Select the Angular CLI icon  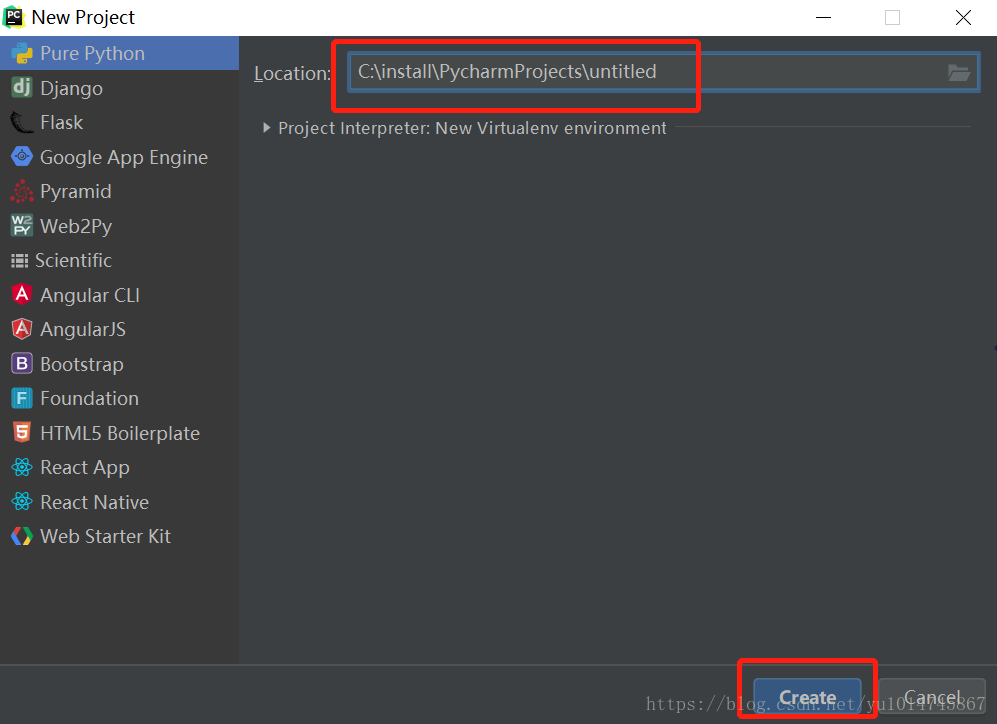tap(22, 294)
